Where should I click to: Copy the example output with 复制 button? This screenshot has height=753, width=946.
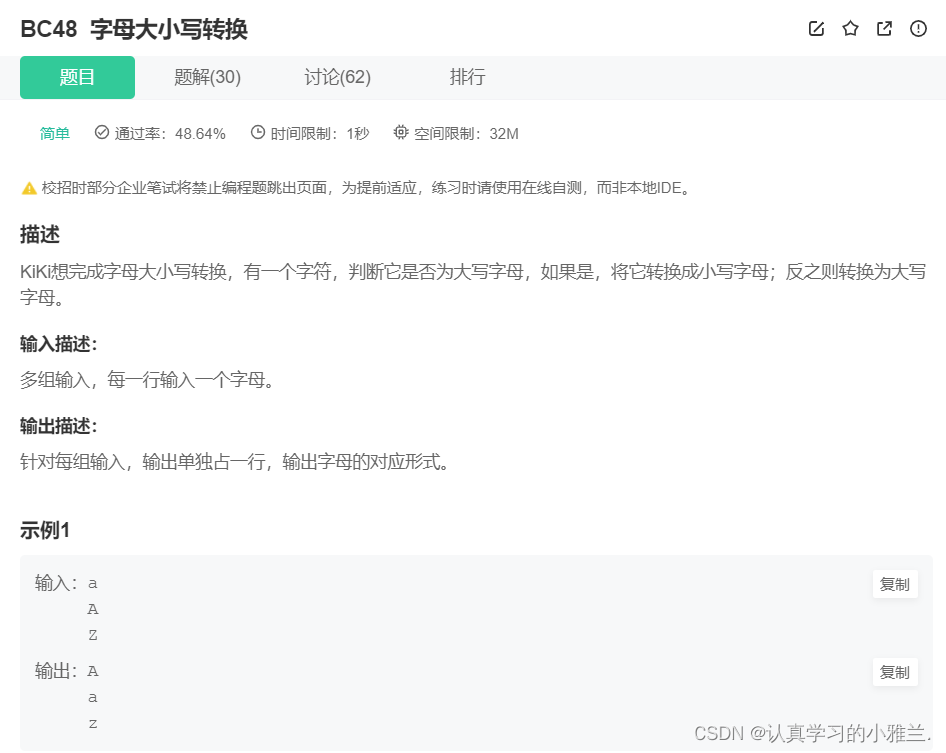pos(895,672)
